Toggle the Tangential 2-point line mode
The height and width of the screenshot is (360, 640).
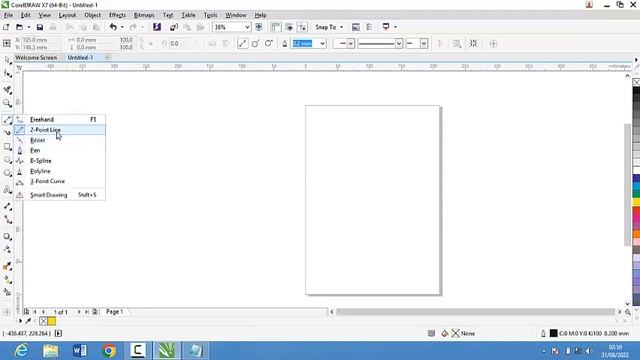(269, 43)
